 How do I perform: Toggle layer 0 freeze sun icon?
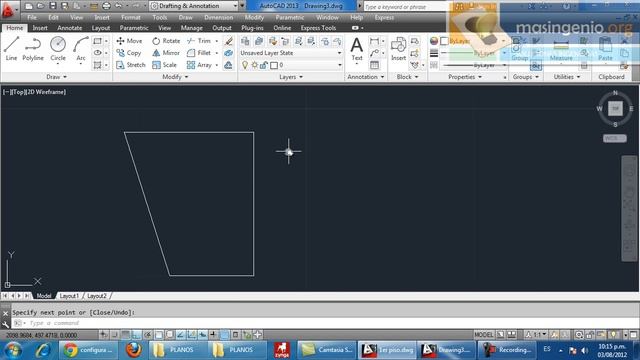click(x=255, y=65)
